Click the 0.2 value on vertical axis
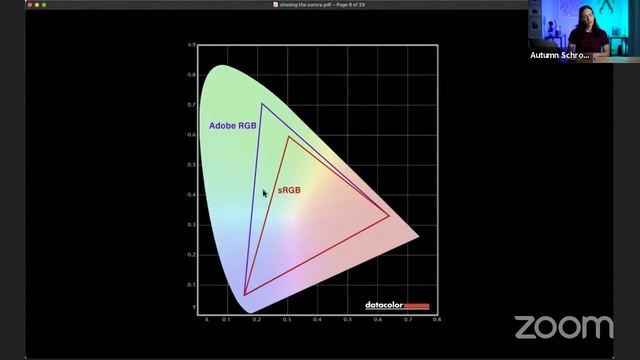The image size is (640, 360). click(191, 255)
